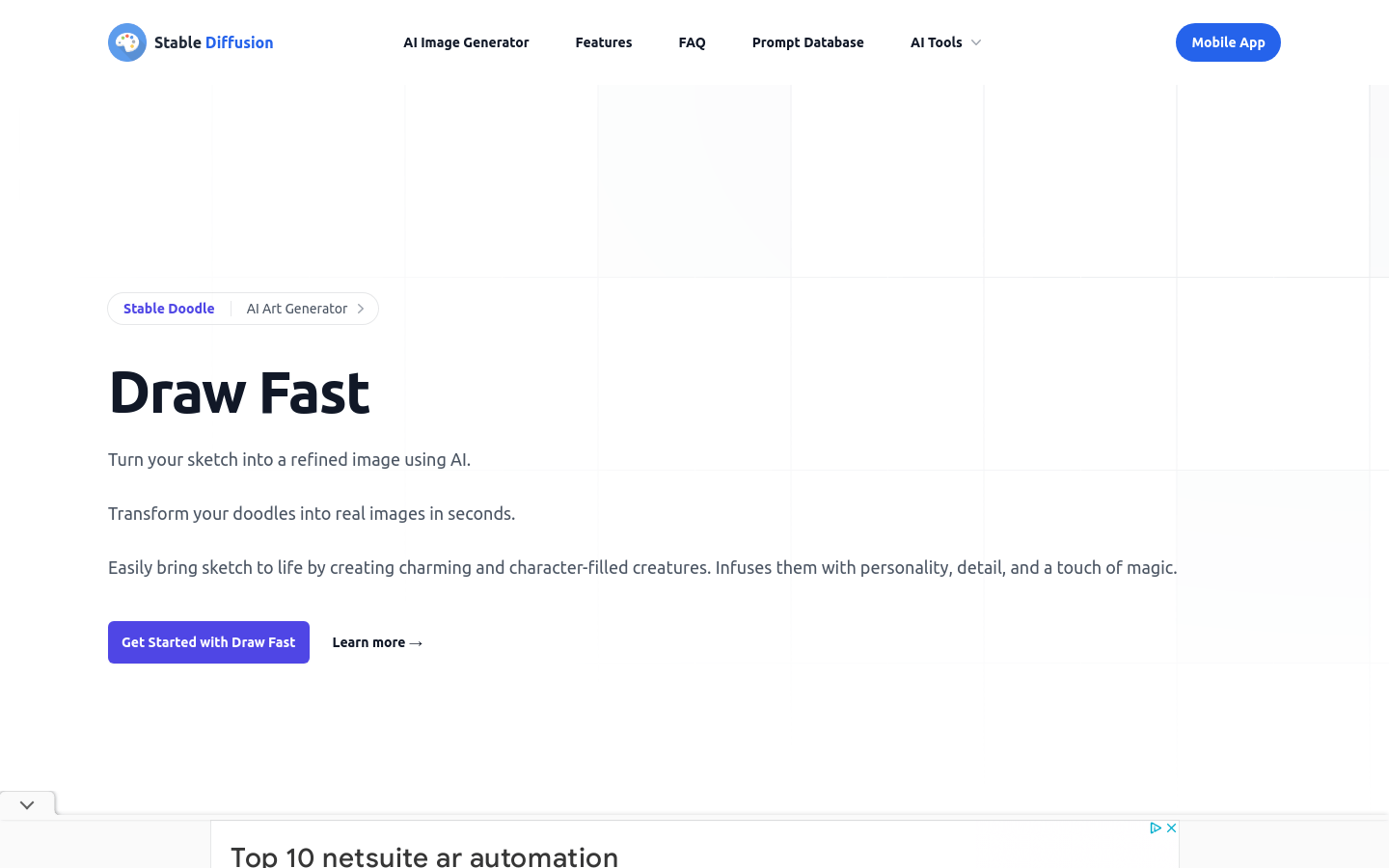Viewport: 1389px width, 868px height.
Task: Collapse the ad using the bottom-left chevron tab
Action: click(27, 803)
